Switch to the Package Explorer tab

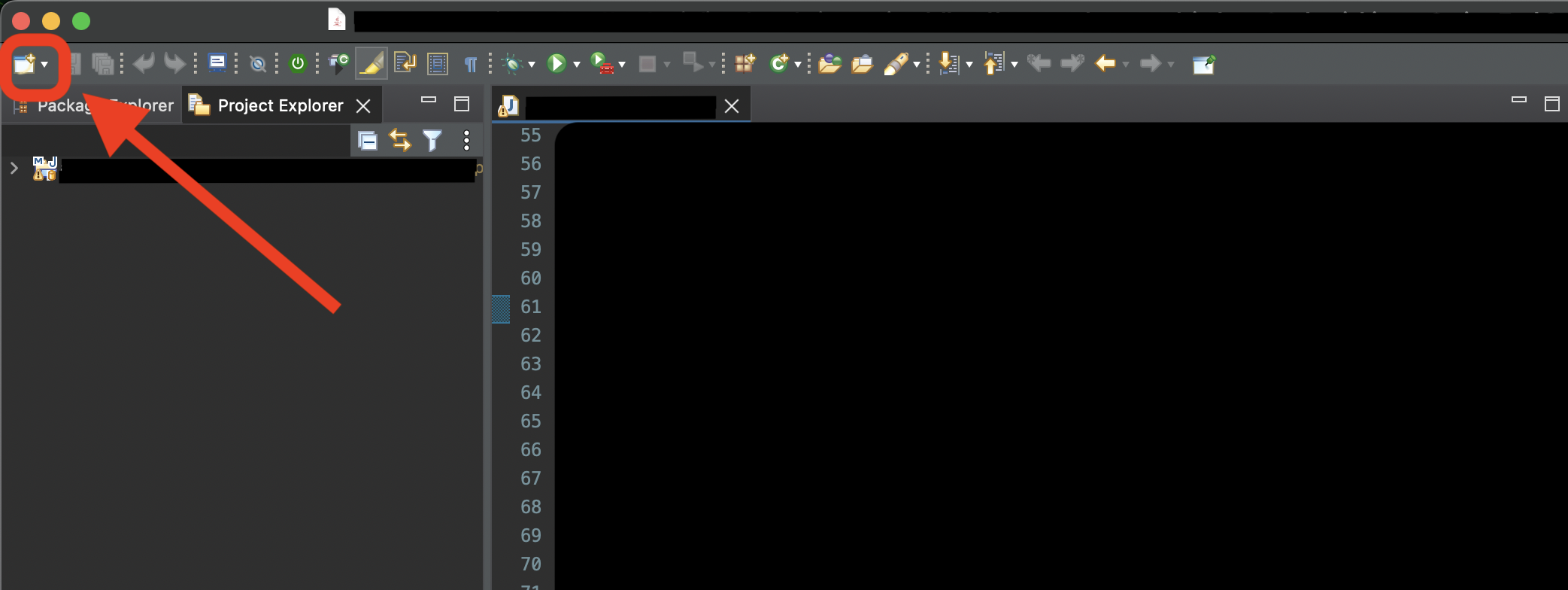(x=94, y=105)
